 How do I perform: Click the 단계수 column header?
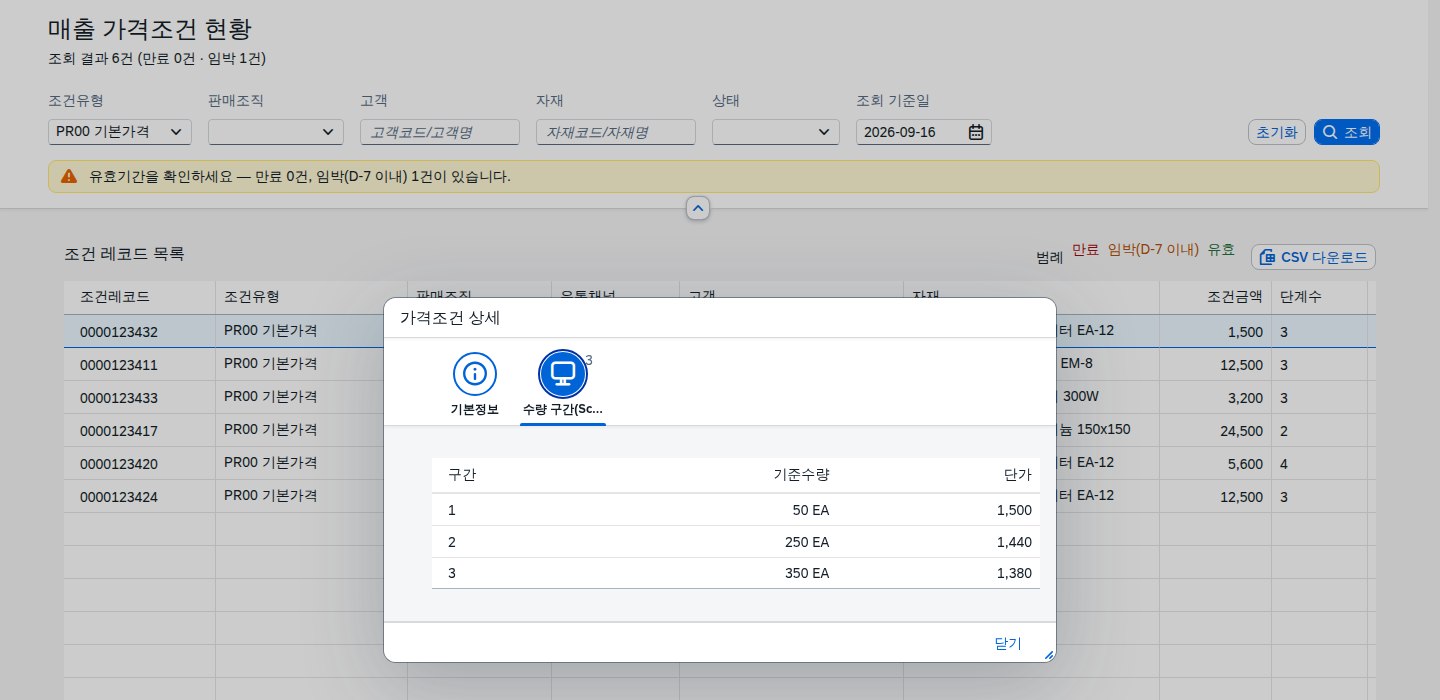pos(1319,297)
